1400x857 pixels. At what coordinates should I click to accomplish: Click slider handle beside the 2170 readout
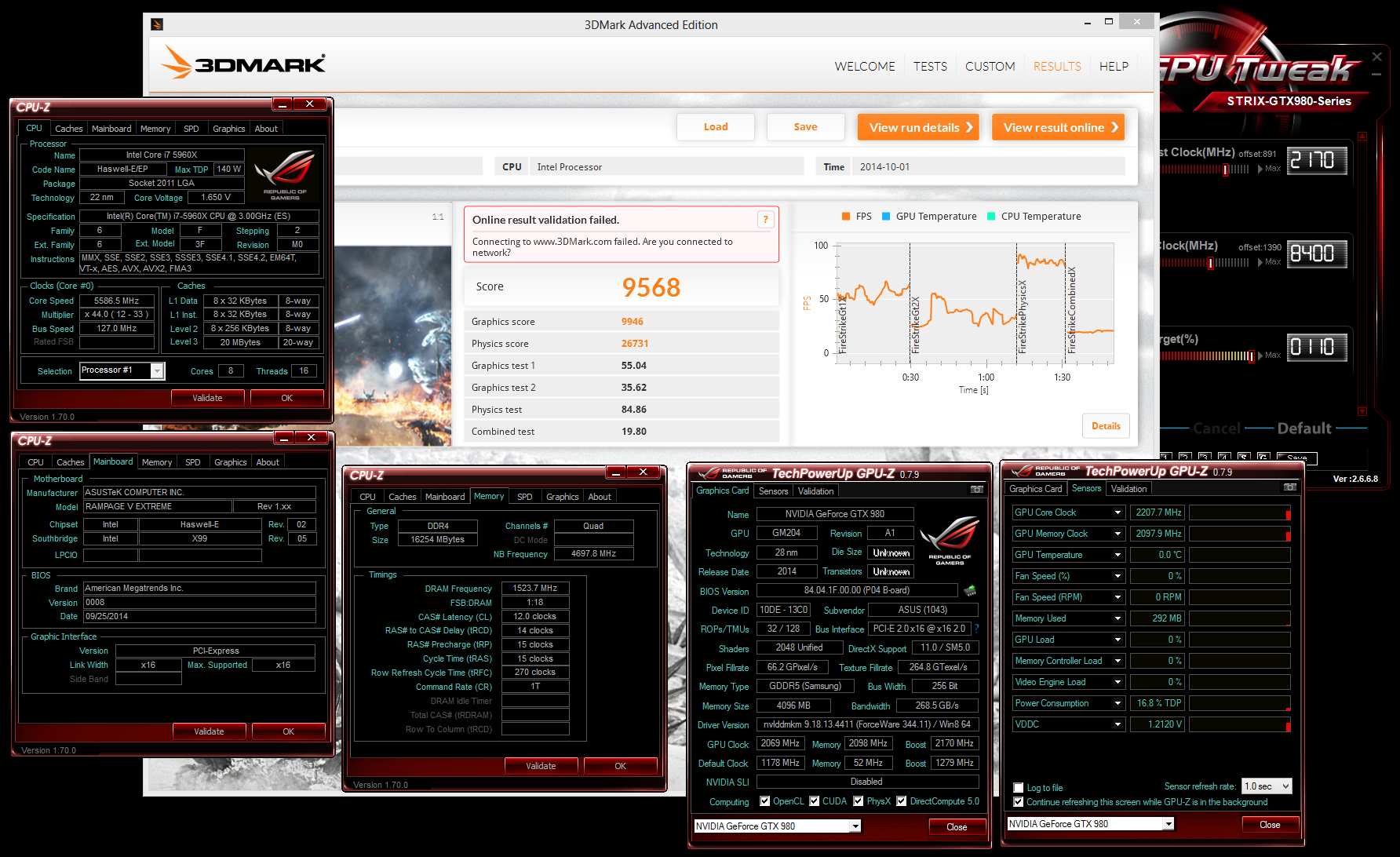[x=1225, y=170]
